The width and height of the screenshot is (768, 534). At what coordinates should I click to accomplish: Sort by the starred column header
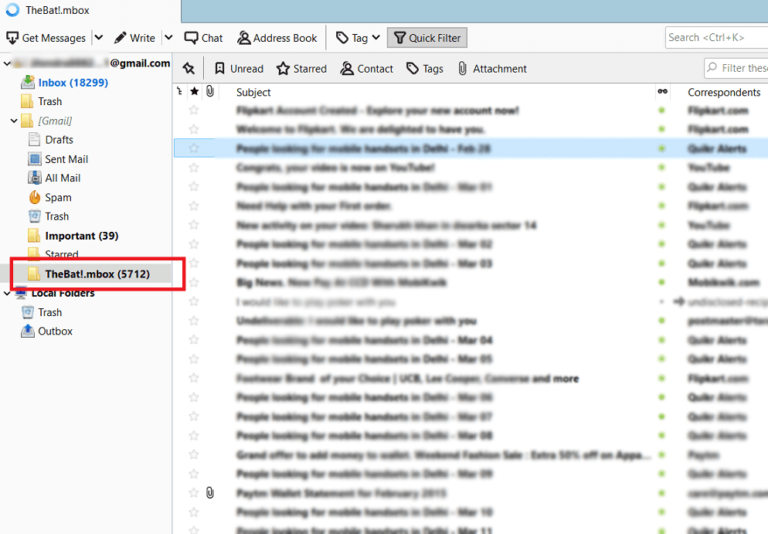pos(194,92)
